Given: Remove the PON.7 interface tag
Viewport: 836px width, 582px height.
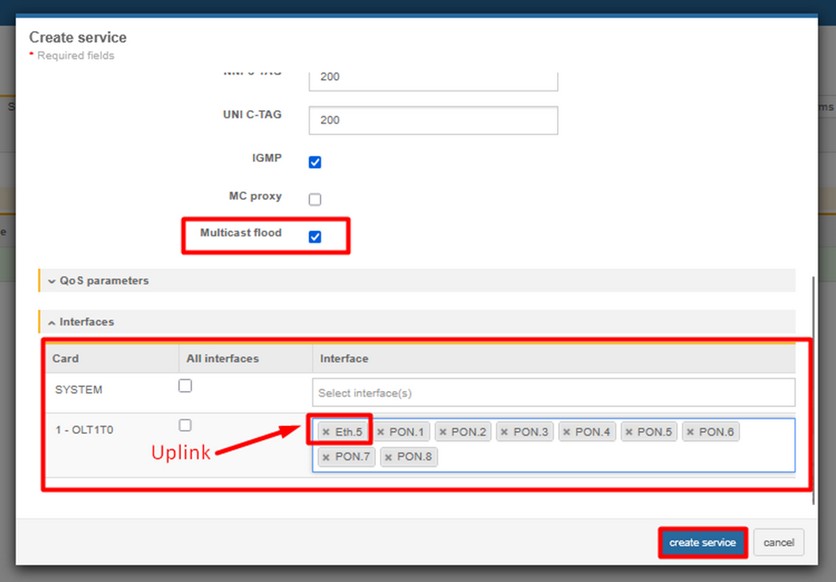Looking at the screenshot, I should pos(326,457).
